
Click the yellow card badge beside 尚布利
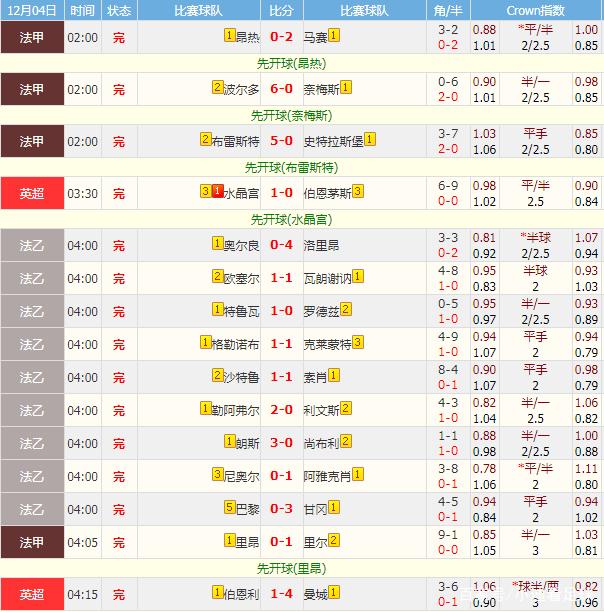(346, 441)
